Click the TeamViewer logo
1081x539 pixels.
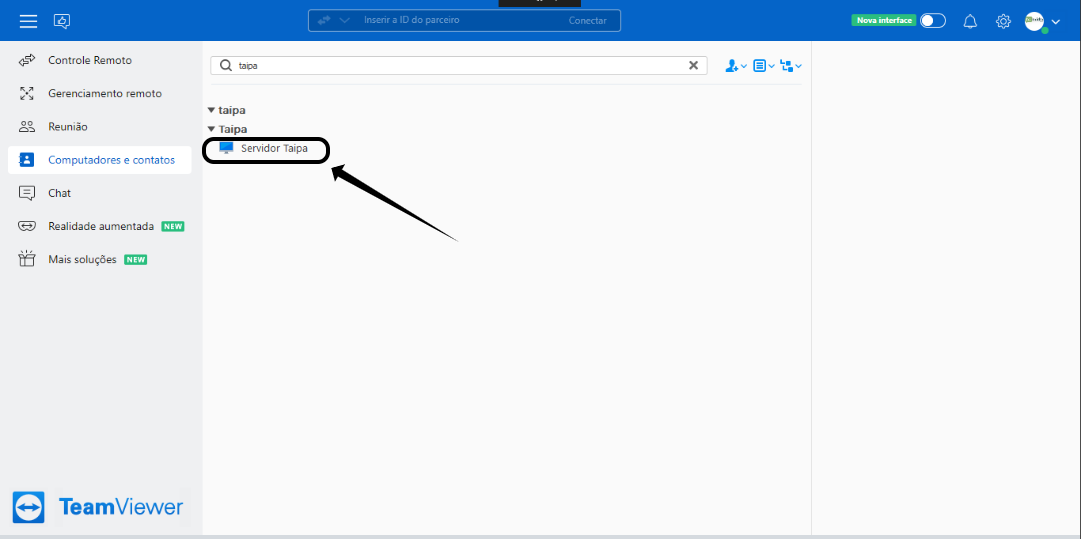pos(98,508)
